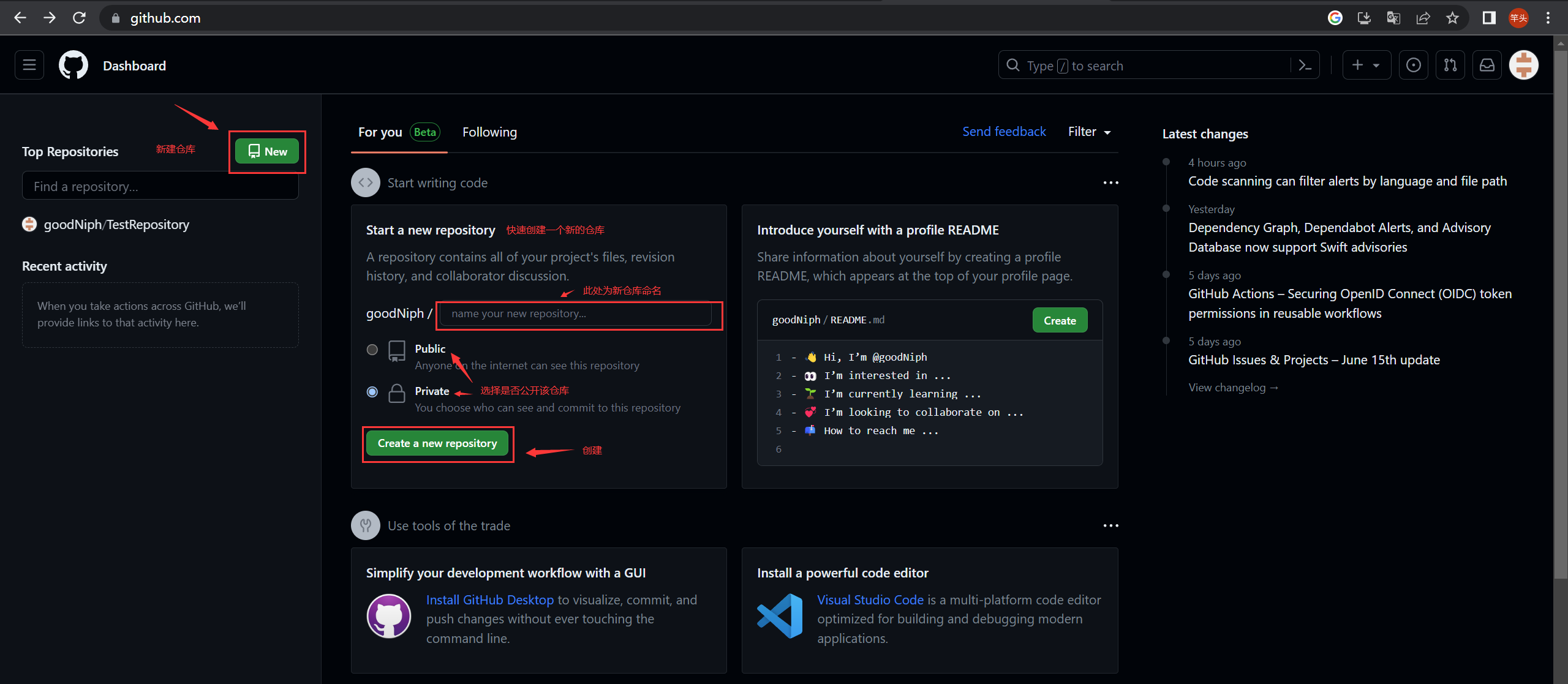Click the New repository button
Image resolution: width=1568 pixels, height=684 pixels.
(267, 151)
